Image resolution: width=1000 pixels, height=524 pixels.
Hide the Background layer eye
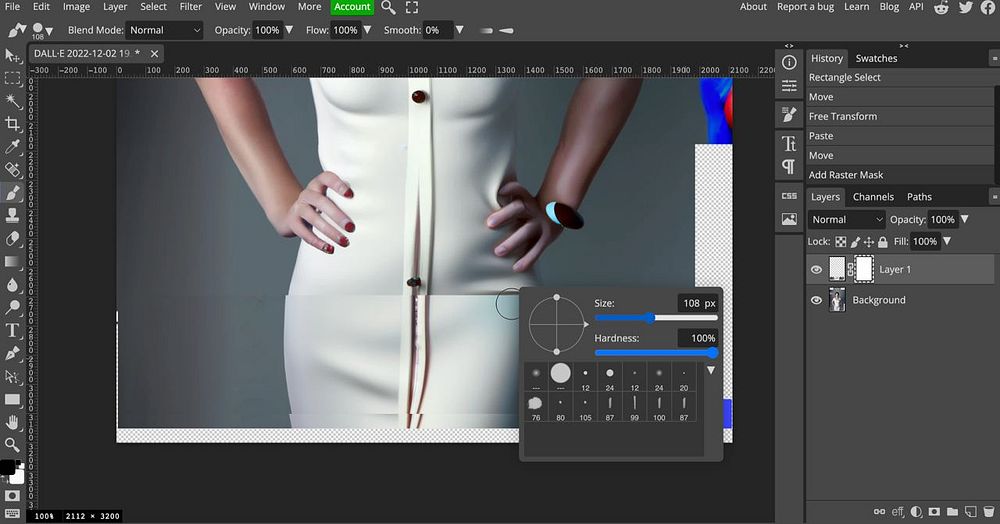point(817,300)
